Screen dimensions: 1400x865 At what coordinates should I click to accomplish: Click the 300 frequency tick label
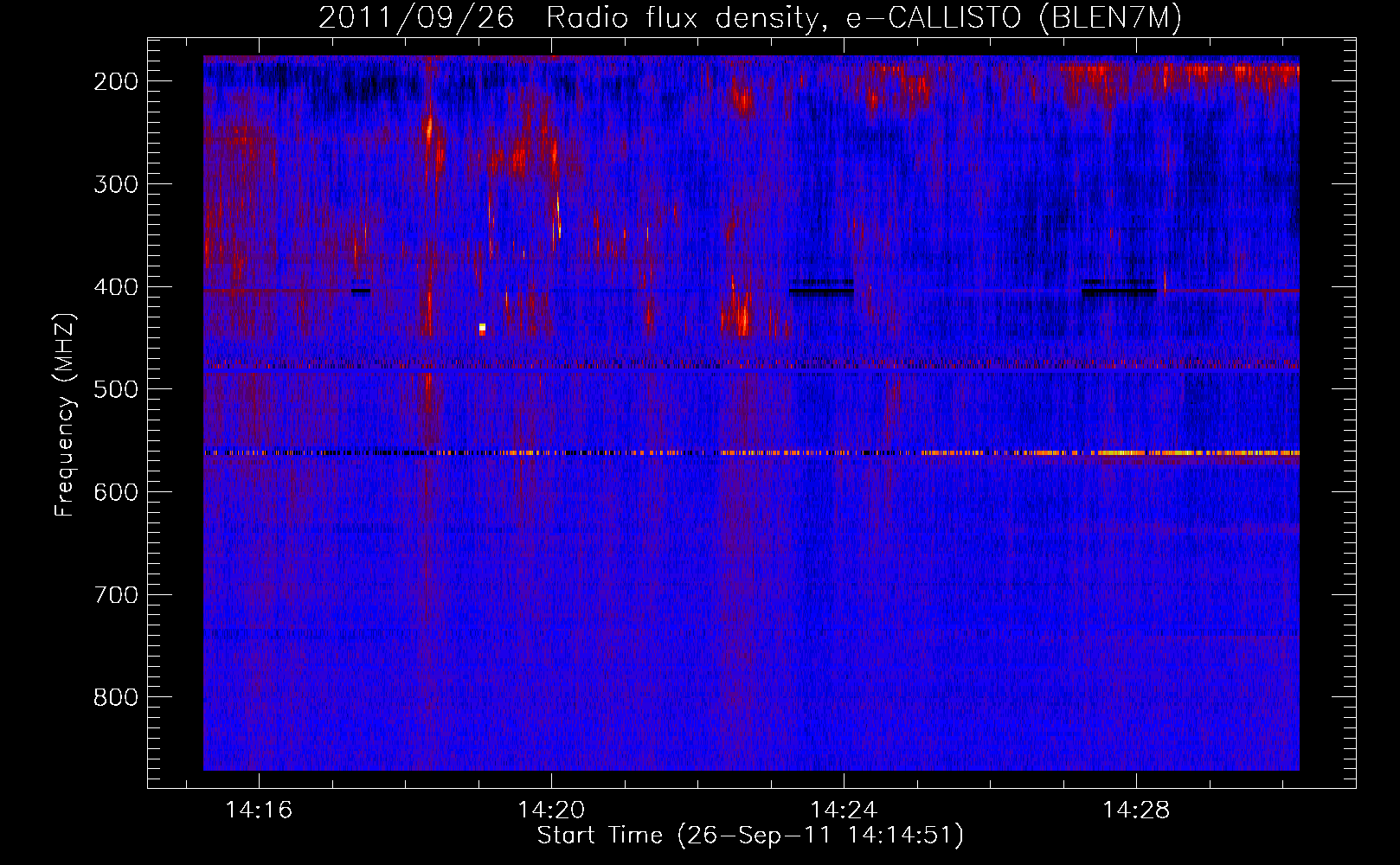pyautogui.click(x=116, y=183)
